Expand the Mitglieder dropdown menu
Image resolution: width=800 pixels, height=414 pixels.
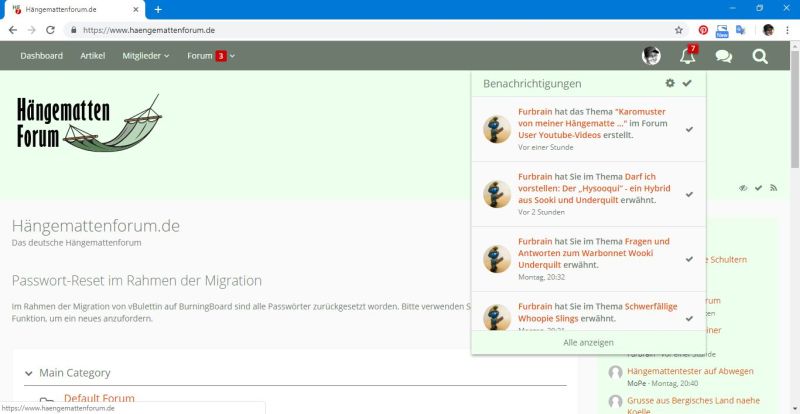click(x=146, y=56)
